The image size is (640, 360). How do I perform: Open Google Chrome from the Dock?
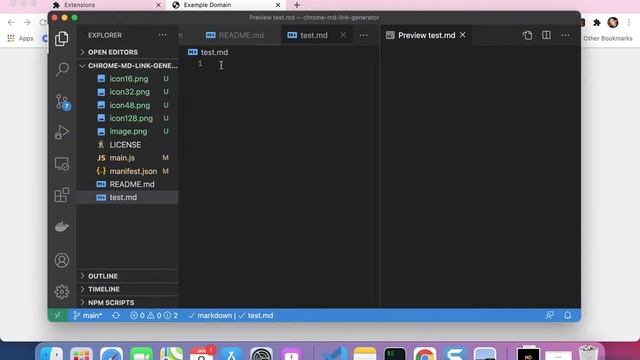pyautogui.click(x=425, y=354)
